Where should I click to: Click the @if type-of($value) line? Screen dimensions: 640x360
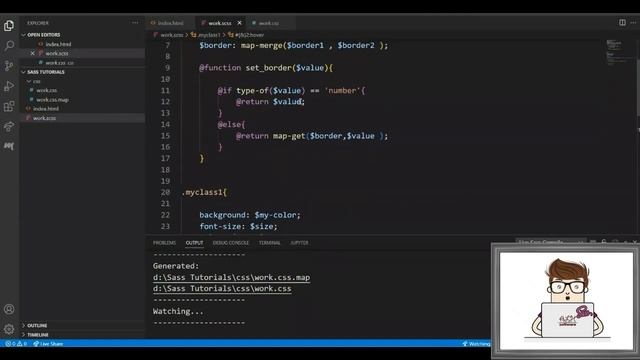[x=291, y=91]
